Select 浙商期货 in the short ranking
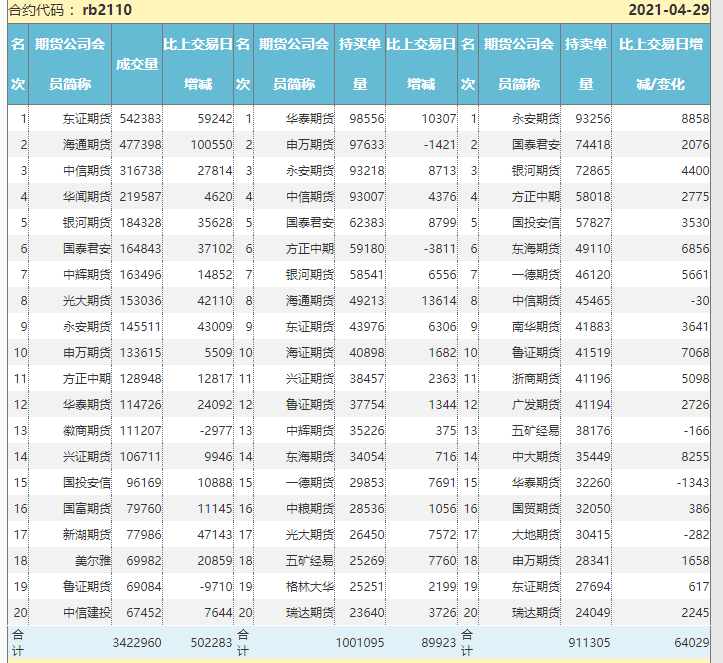The image size is (723, 663). 535,379
